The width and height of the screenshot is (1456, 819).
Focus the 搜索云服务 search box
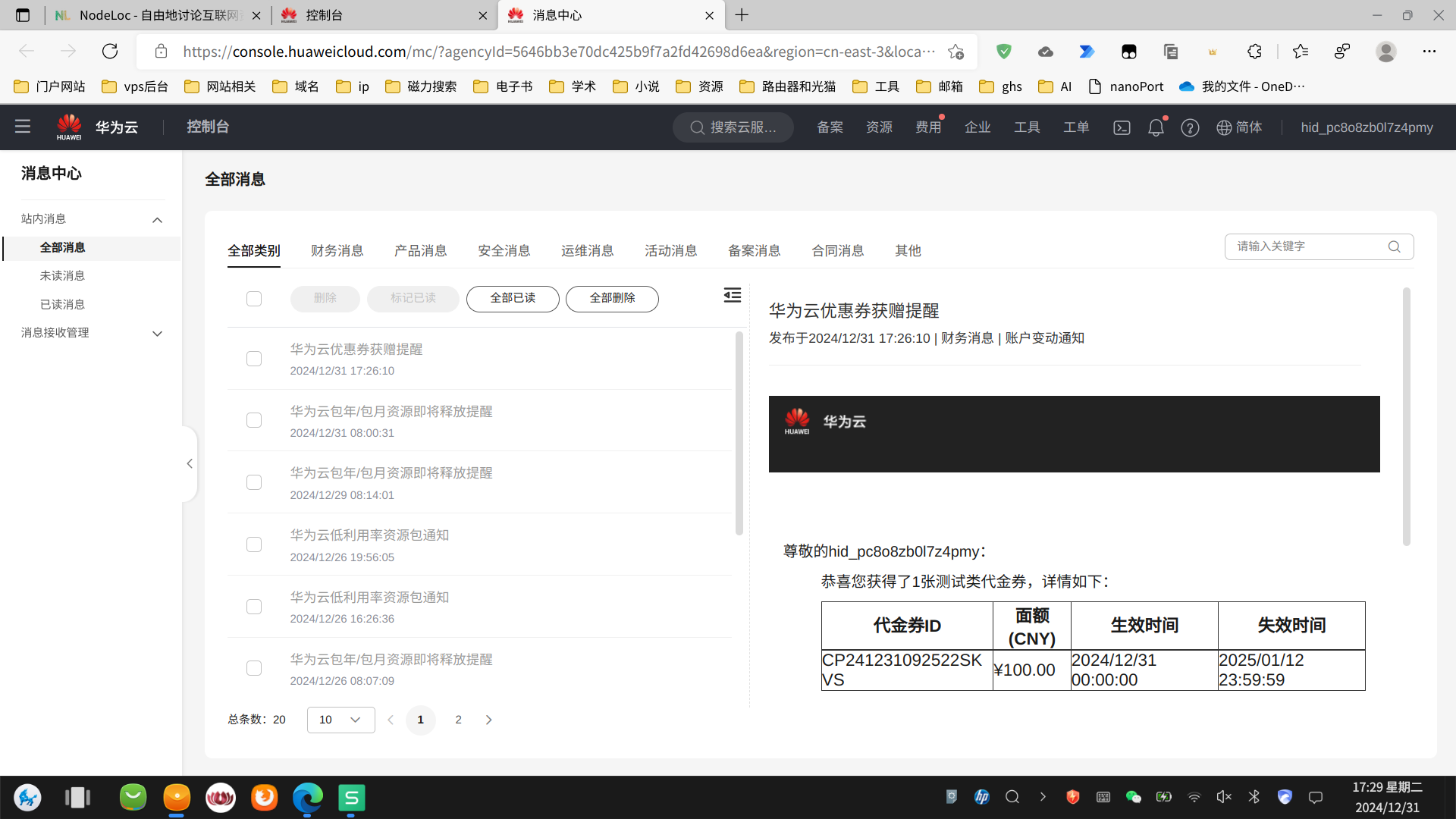733,127
